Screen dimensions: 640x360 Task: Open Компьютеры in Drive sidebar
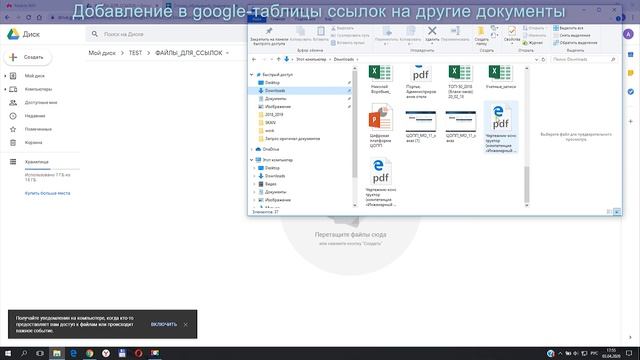pyautogui.click(x=38, y=89)
